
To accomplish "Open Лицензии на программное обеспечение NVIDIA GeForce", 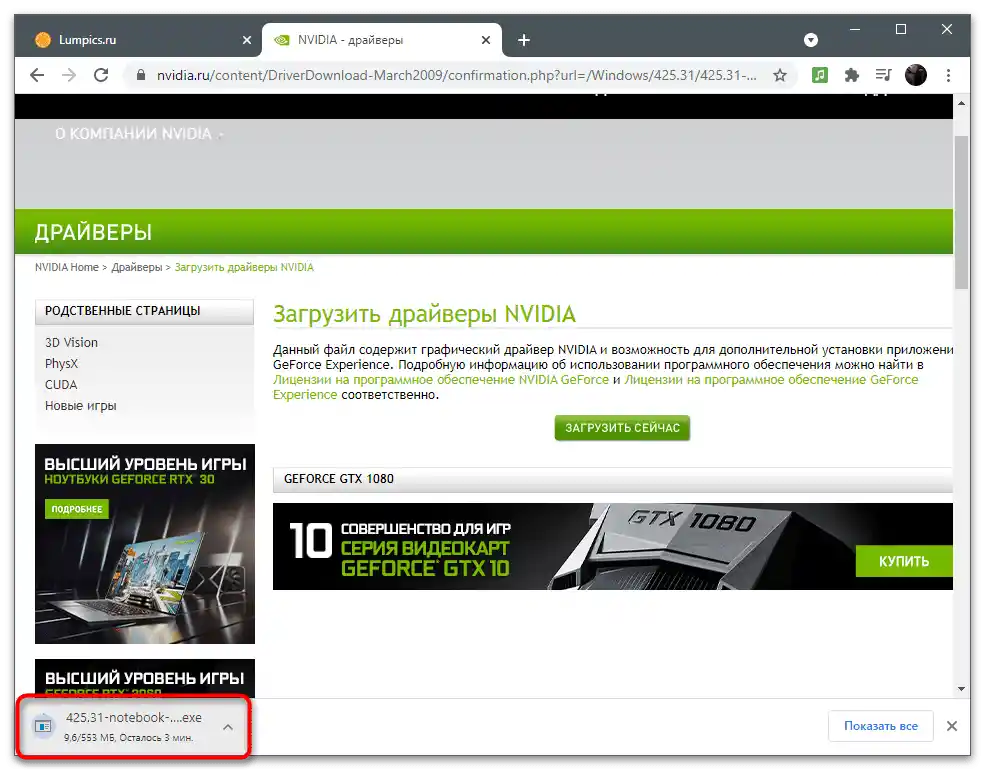I will click(x=440, y=379).
